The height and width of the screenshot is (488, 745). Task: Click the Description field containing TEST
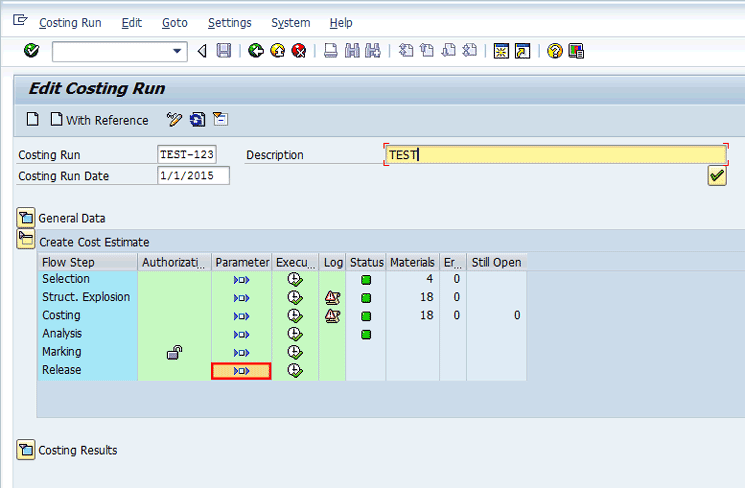(x=555, y=154)
